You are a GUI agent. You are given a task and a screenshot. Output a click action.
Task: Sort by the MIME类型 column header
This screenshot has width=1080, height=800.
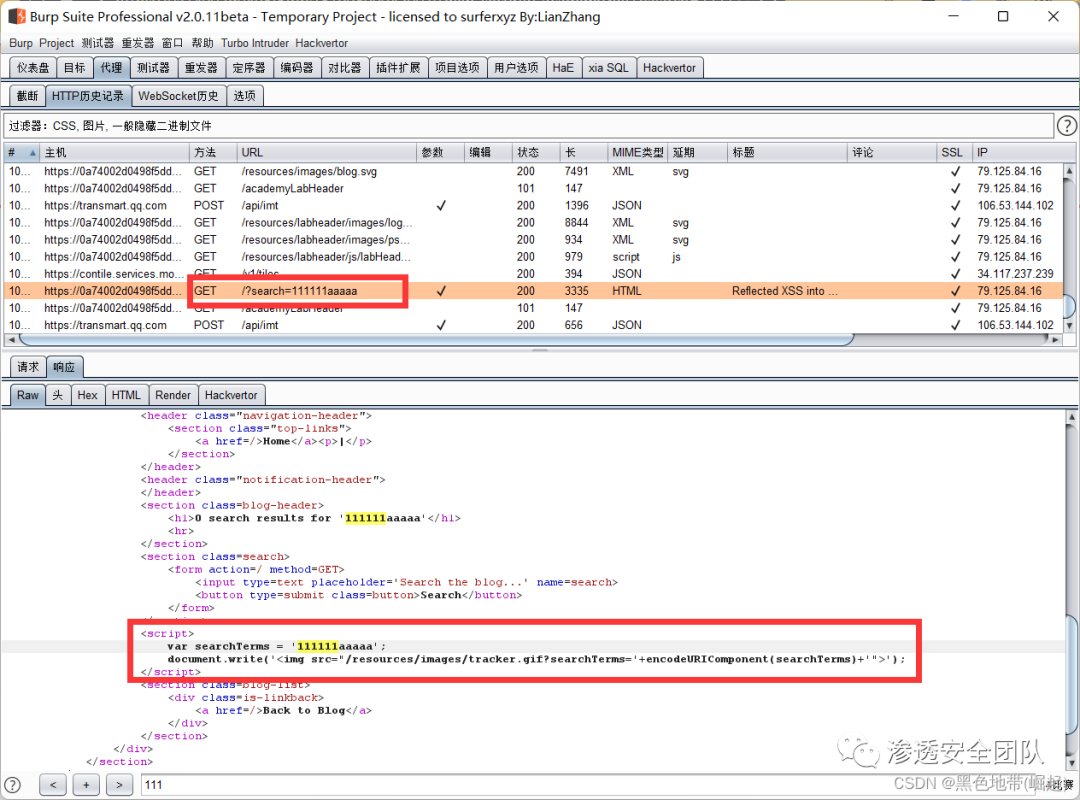tap(637, 152)
